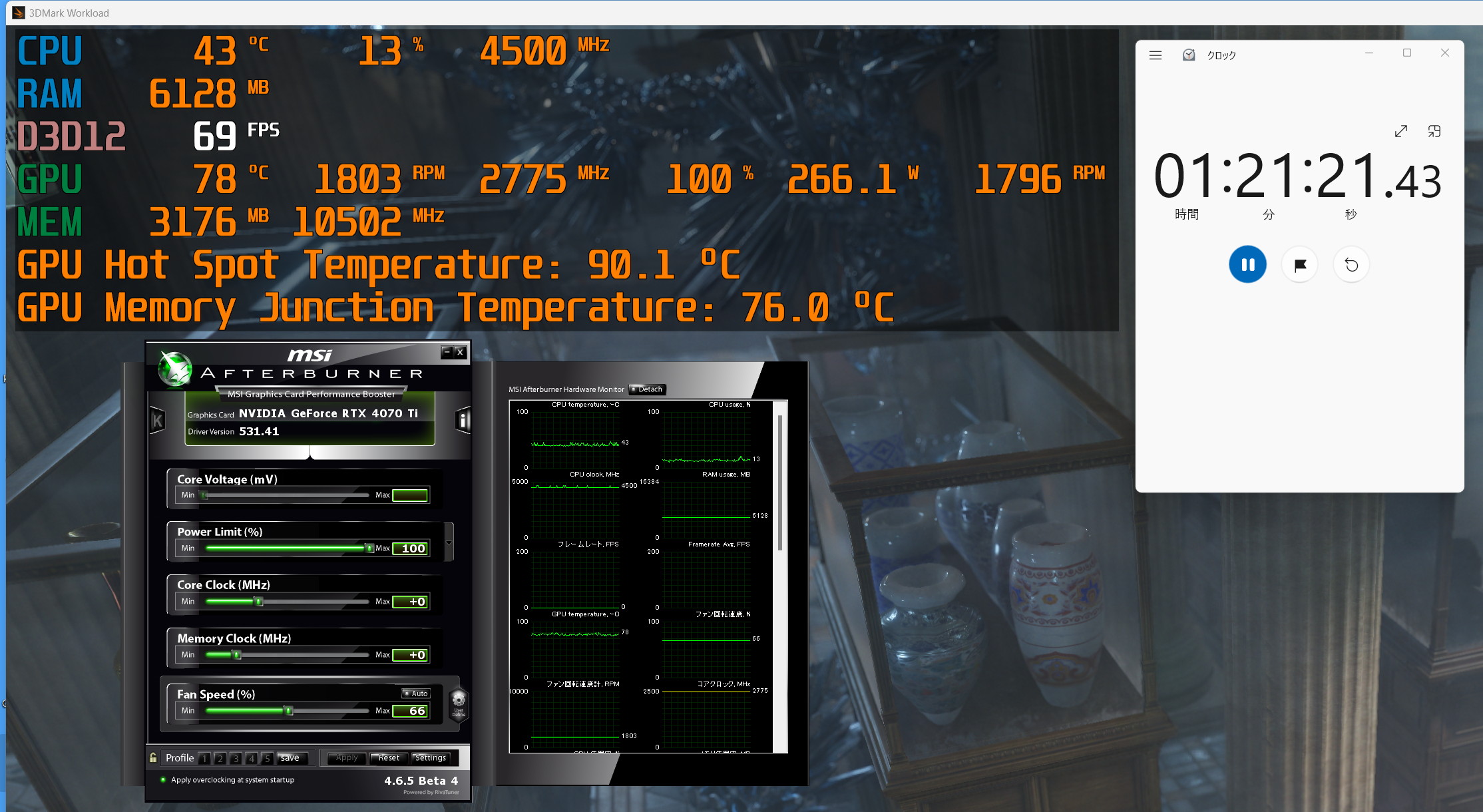
Task: Close the Clock window
Action: coord(1445,53)
